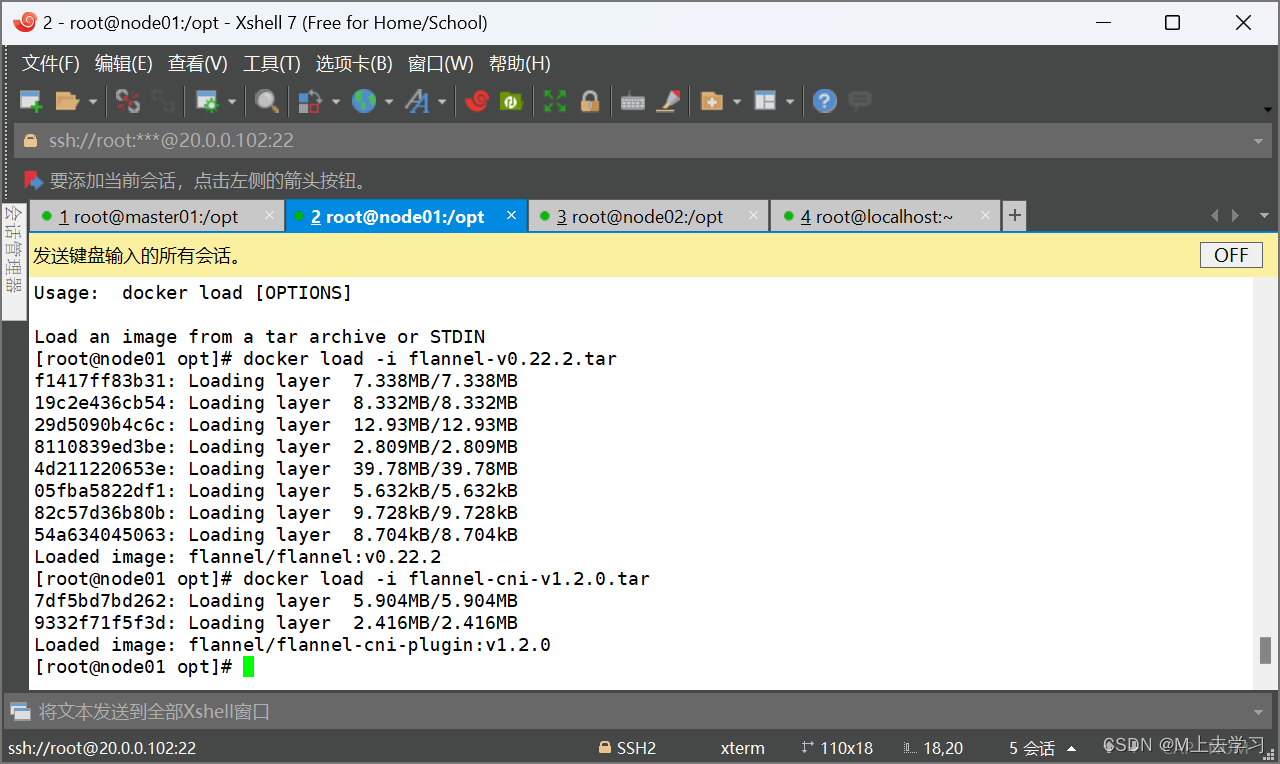Click the speech bubble feedback icon
Viewport: 1280px width, 764px height.
tap(859, 100)
